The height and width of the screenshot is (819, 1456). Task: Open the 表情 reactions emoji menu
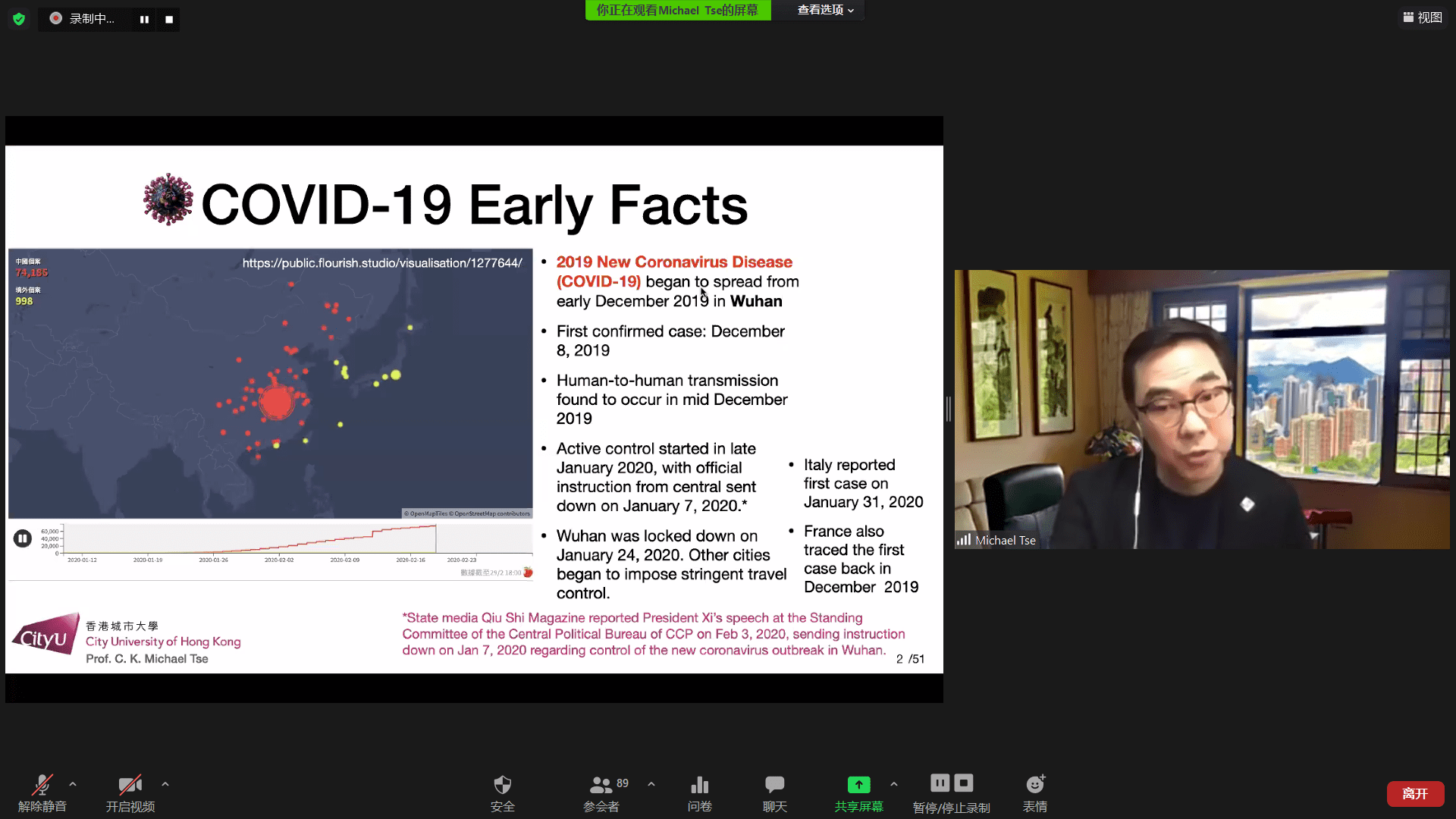tap(1034, 792)
